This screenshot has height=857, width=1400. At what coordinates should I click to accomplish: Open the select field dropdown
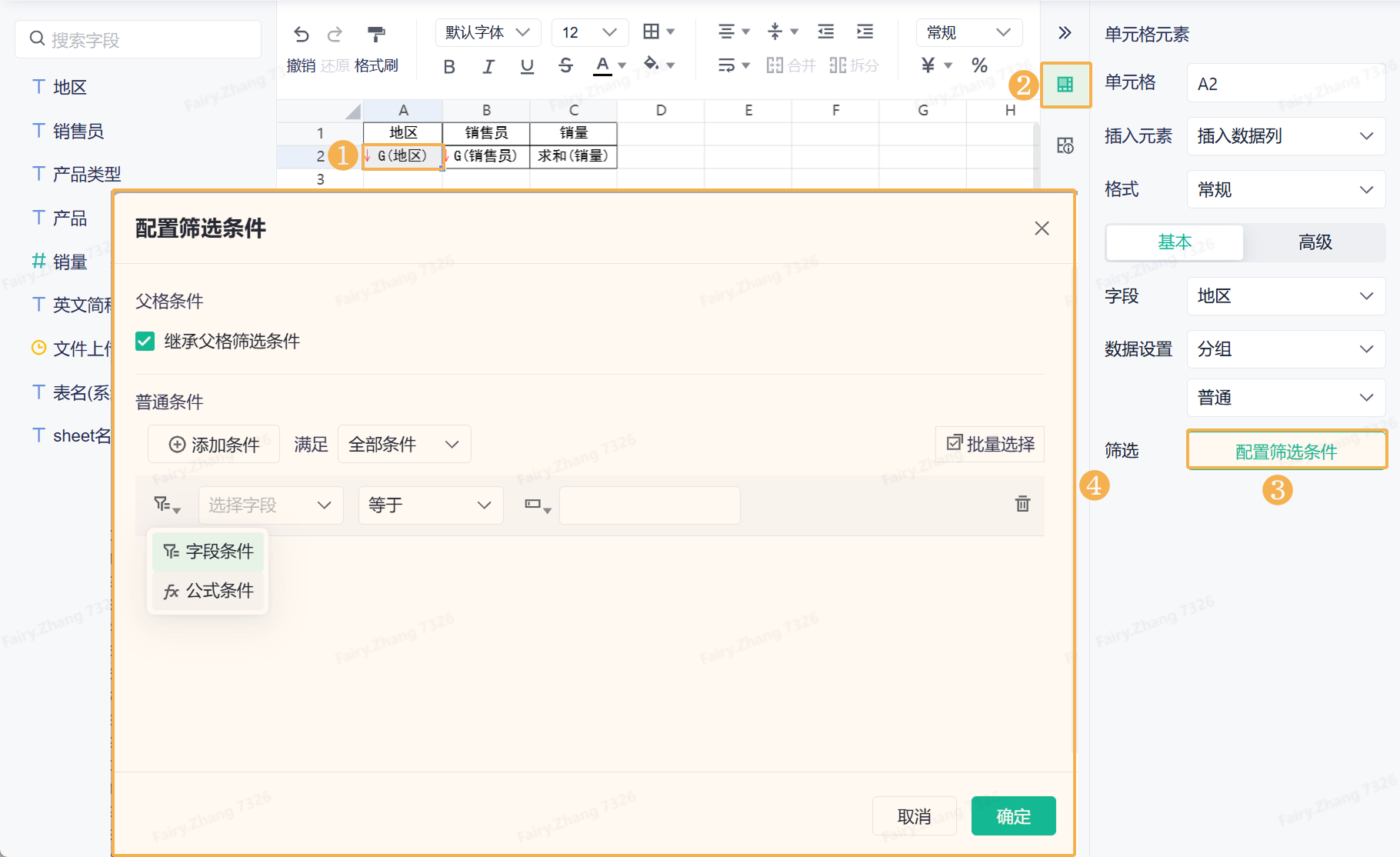coord(270,505)
